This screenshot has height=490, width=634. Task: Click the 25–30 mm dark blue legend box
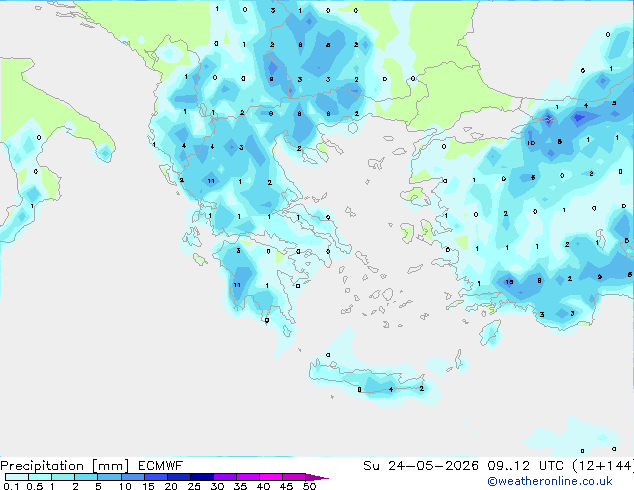201,477
